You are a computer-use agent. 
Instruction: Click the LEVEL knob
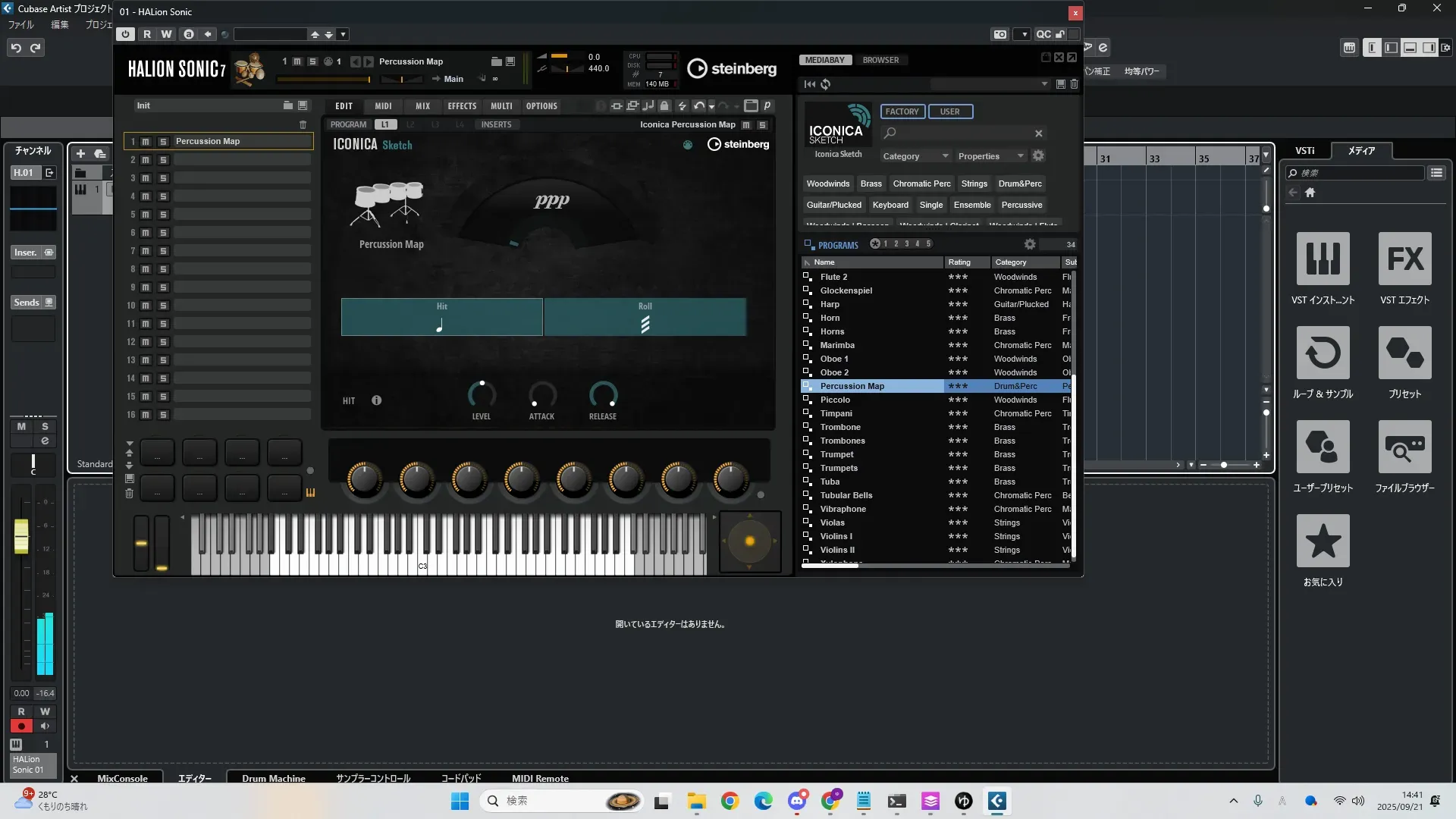coord(482,394)
